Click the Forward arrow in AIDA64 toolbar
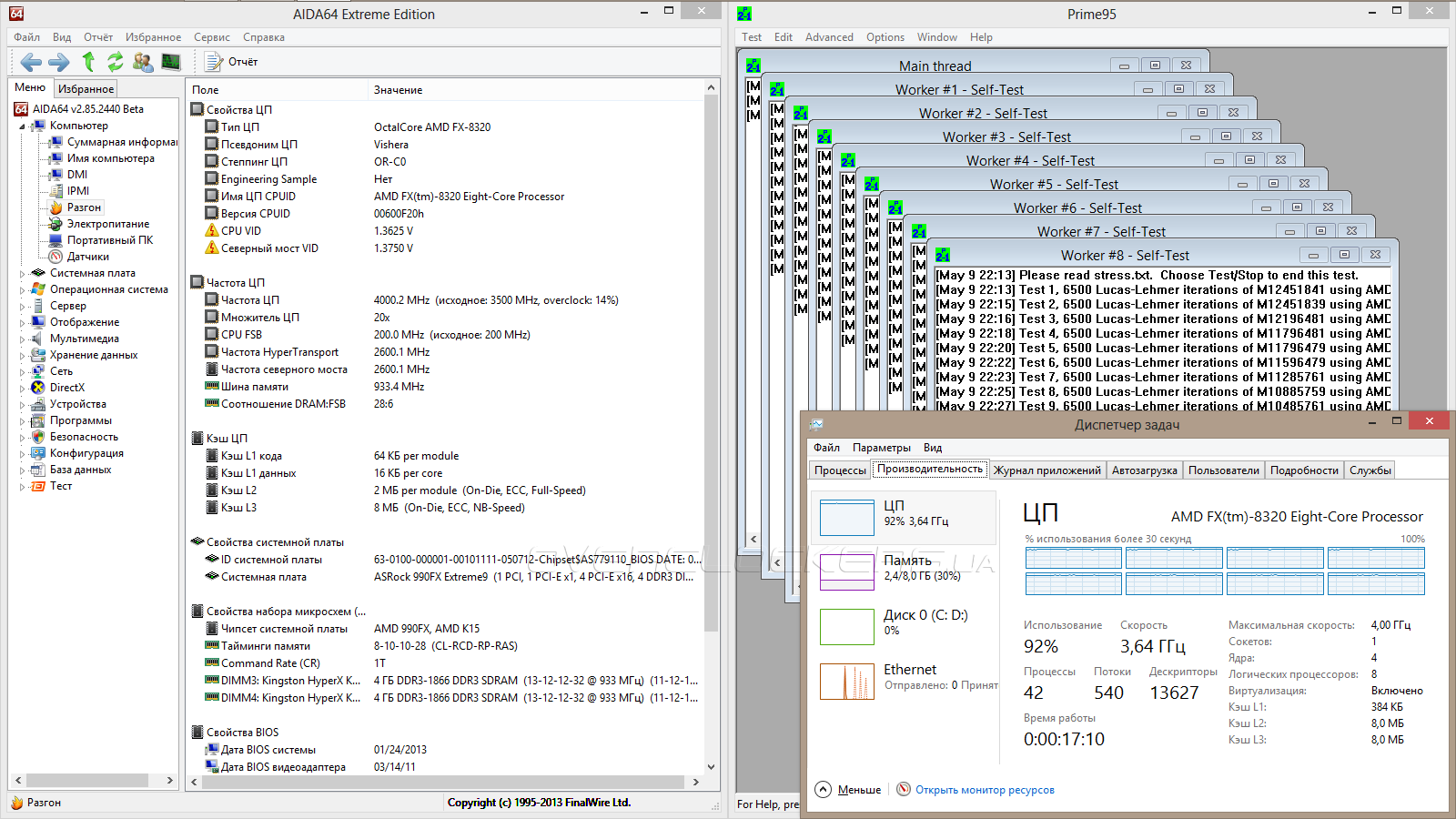 (x=58, y=62)
